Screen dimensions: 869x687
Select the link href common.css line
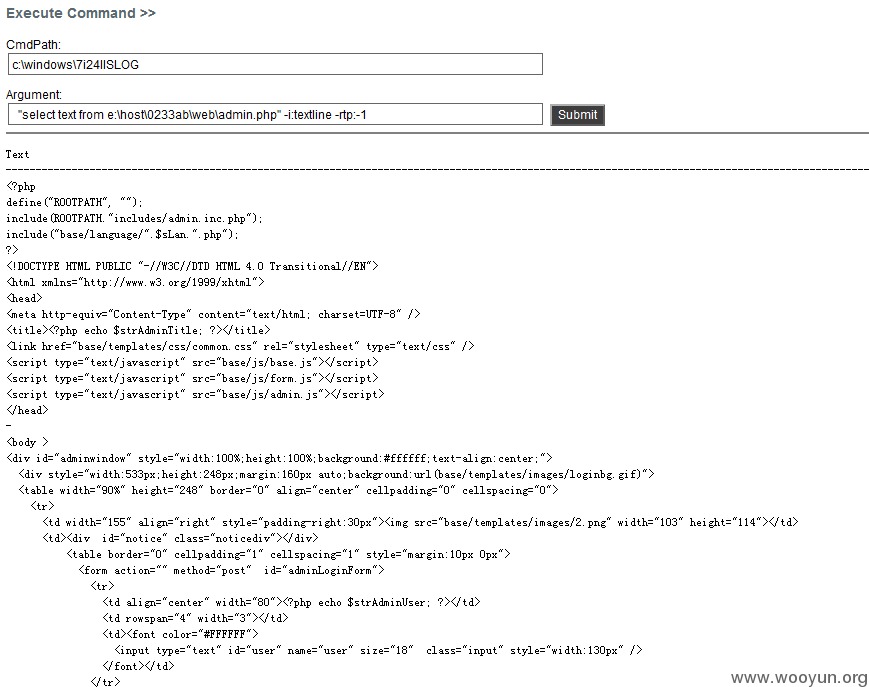coord(241,347)
